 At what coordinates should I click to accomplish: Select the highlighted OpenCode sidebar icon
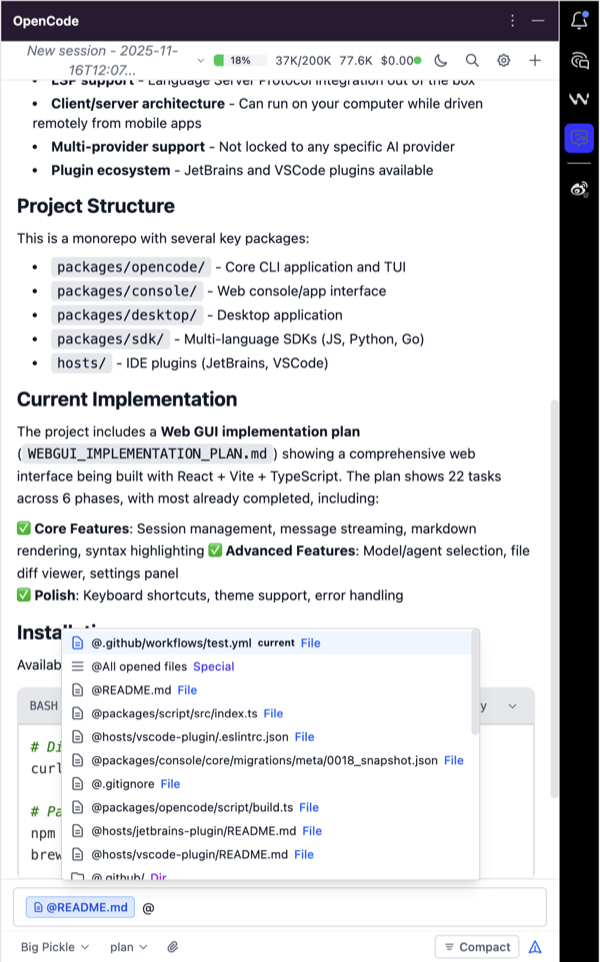(x=579, y=138)
